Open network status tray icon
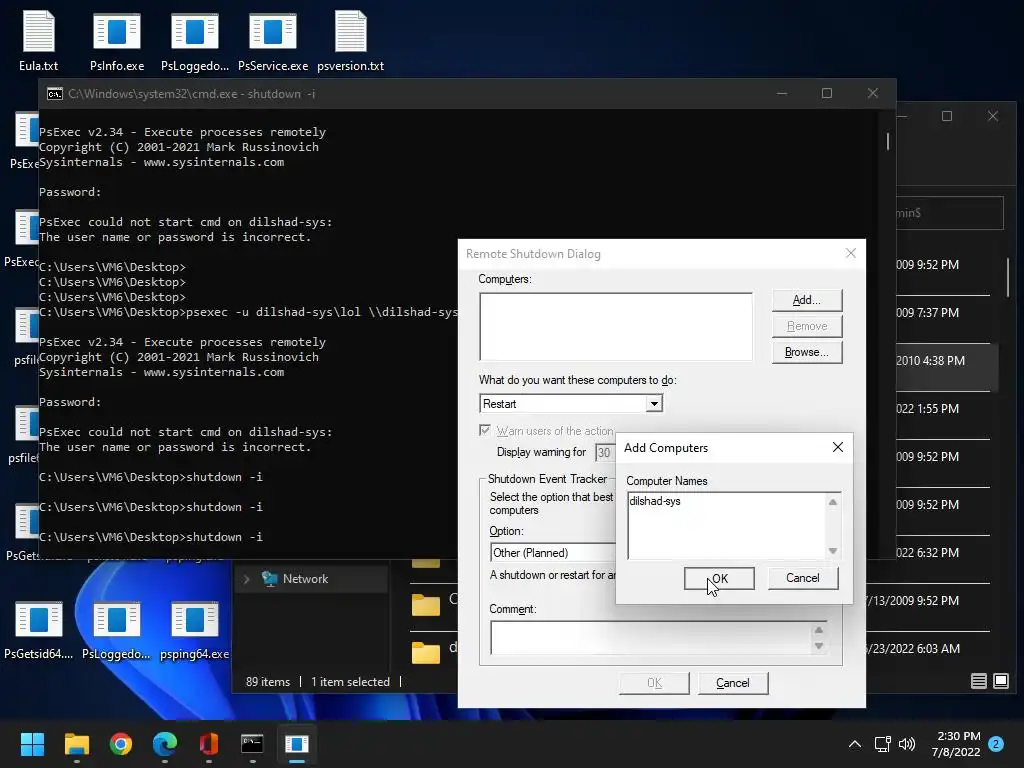The width and height of the screenshot is (1024, 768). [882, 744]
